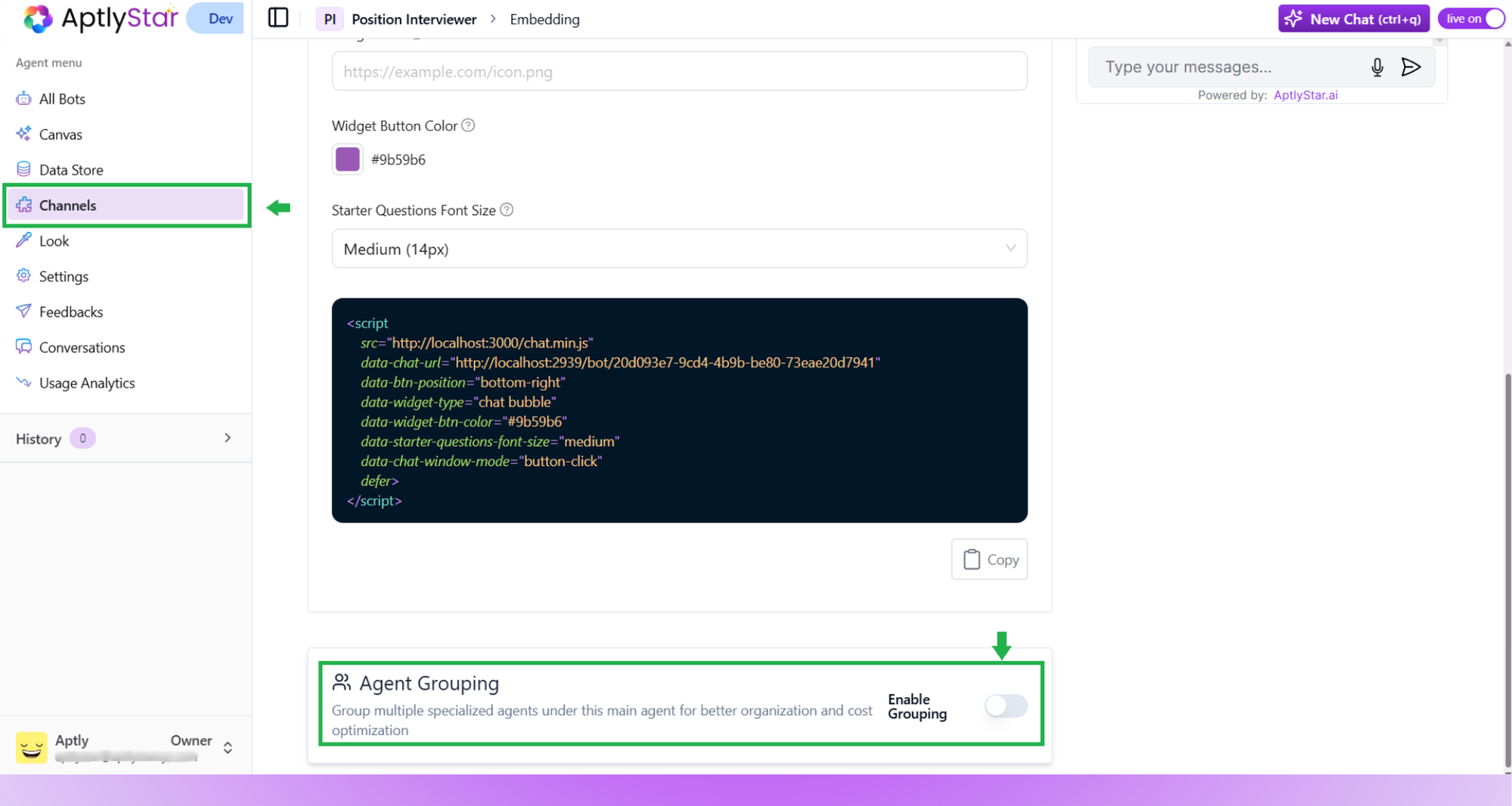Expand the History section chevron
The image size is (1512, 806).
tap(228, 439)
